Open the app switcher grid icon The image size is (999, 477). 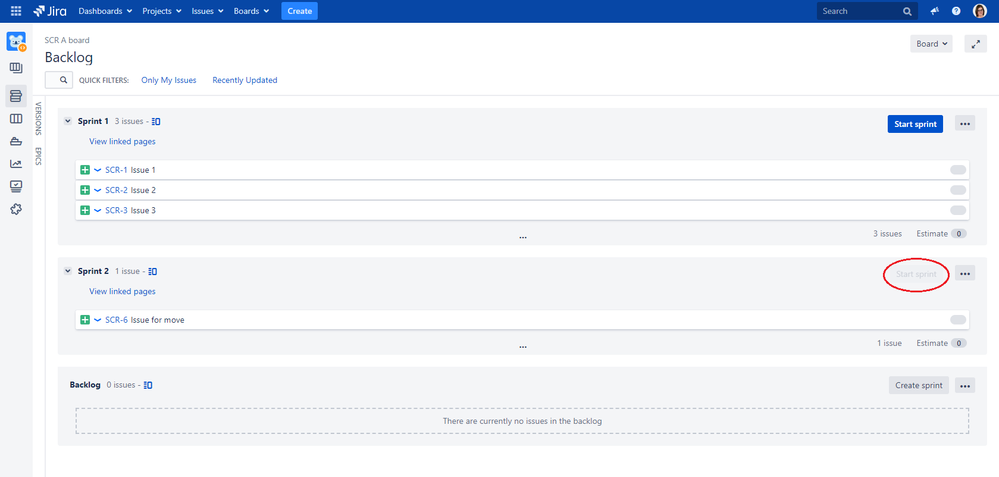(16, 11)
